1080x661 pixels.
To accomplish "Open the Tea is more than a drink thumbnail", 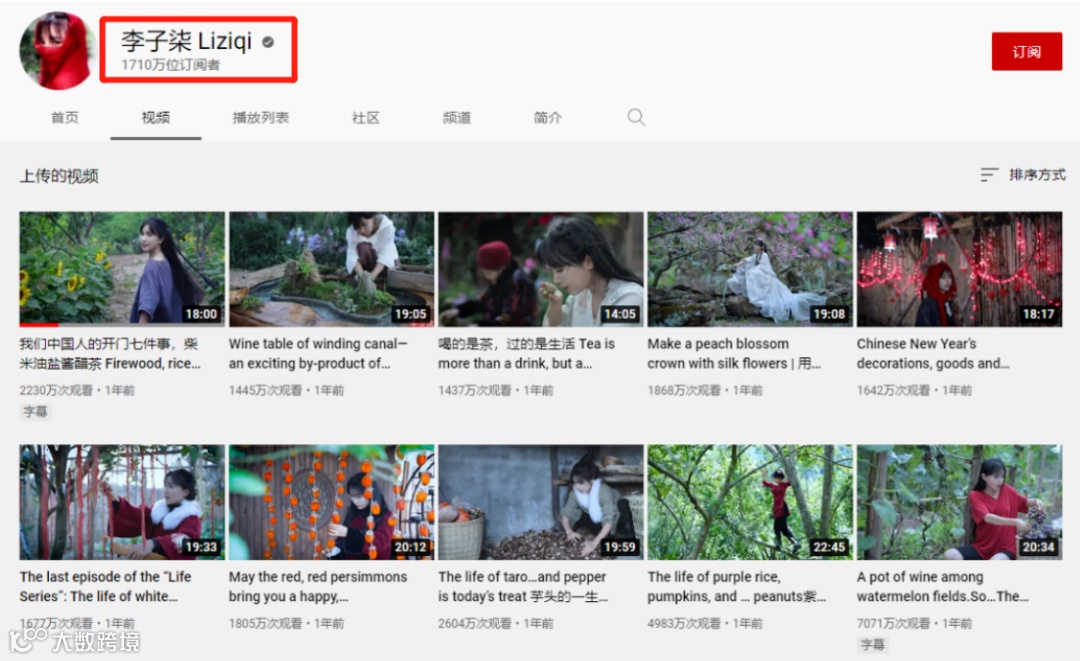I will point(541,269).
